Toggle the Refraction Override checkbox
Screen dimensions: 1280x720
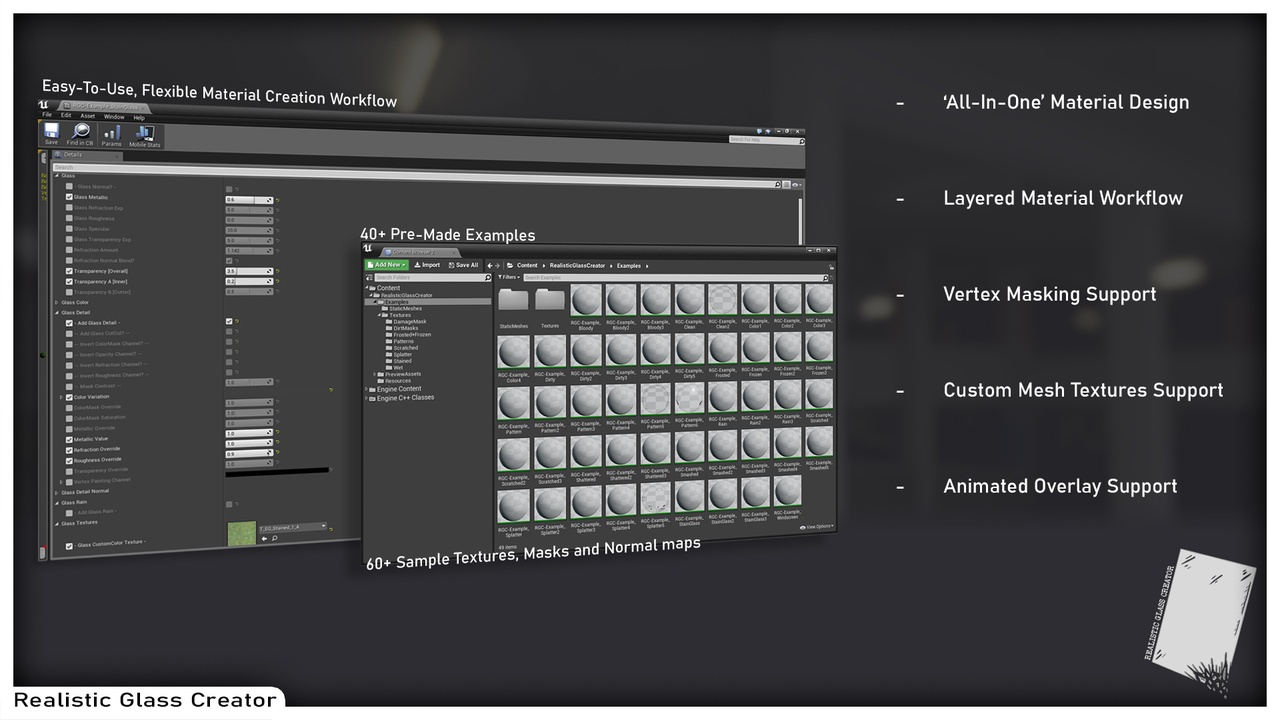(69, 450)
